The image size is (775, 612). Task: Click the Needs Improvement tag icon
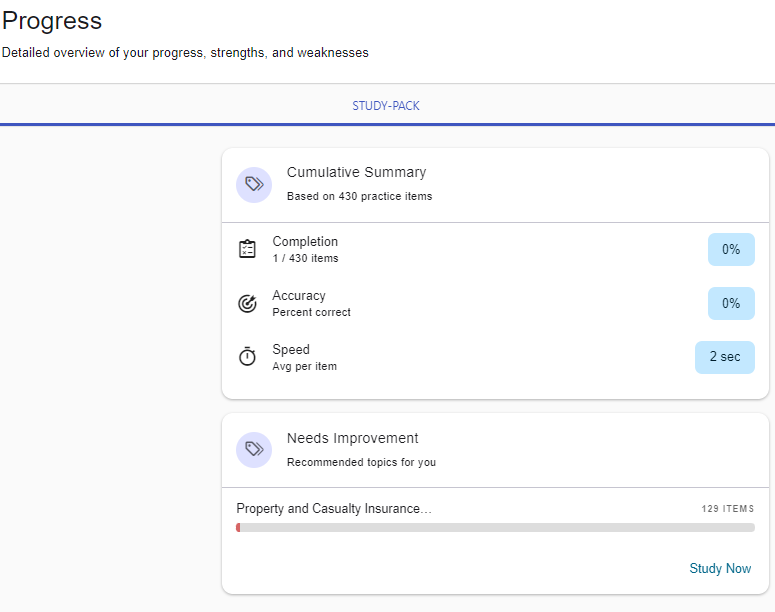pos(254,450)
